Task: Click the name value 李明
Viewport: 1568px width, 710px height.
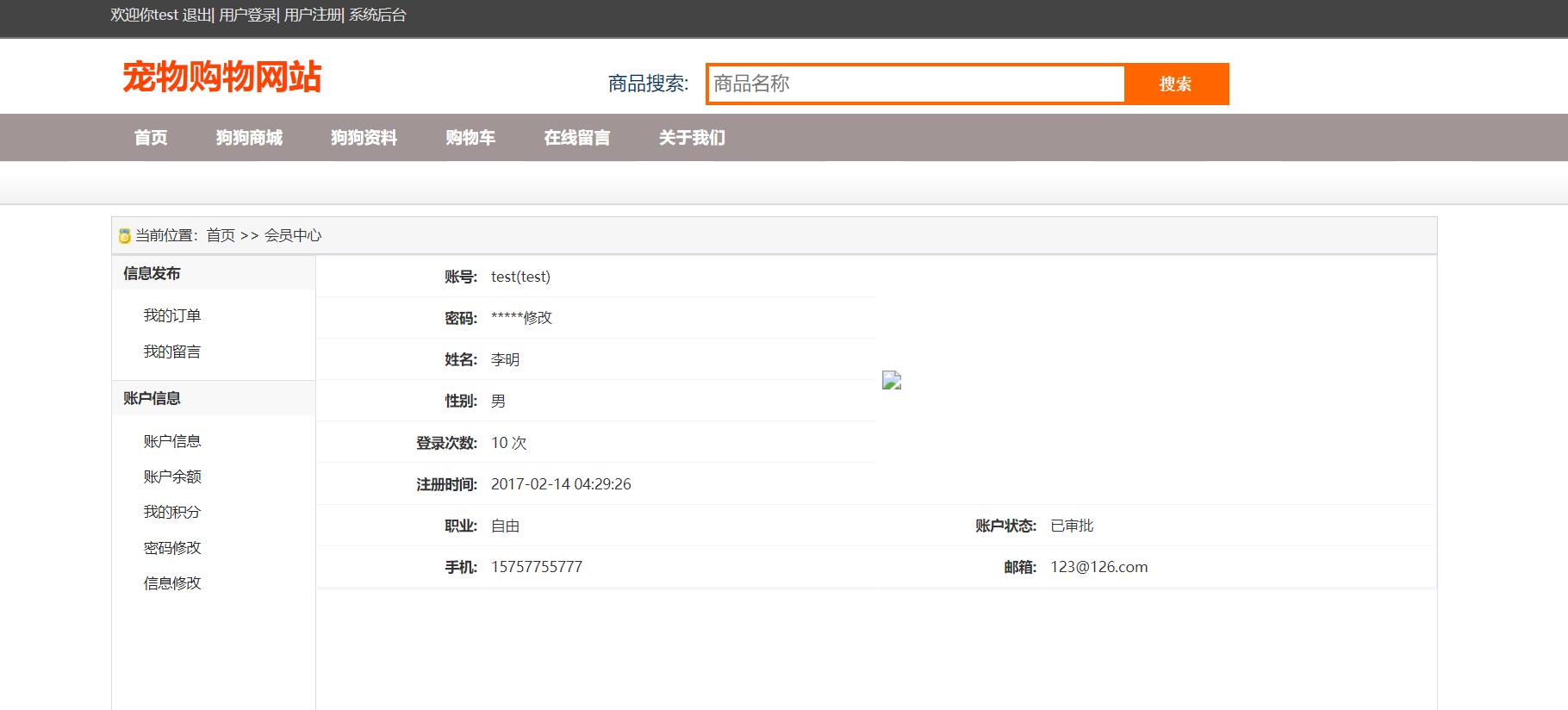Action: tap(506, 359)
